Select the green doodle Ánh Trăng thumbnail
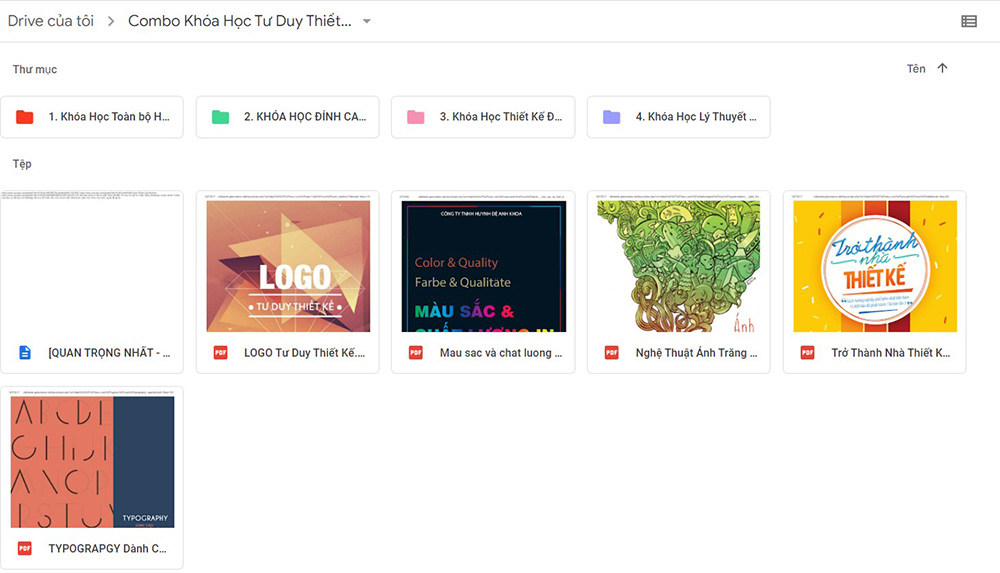The width and height of the screenshot is (1000, 573). pos(679,266)
